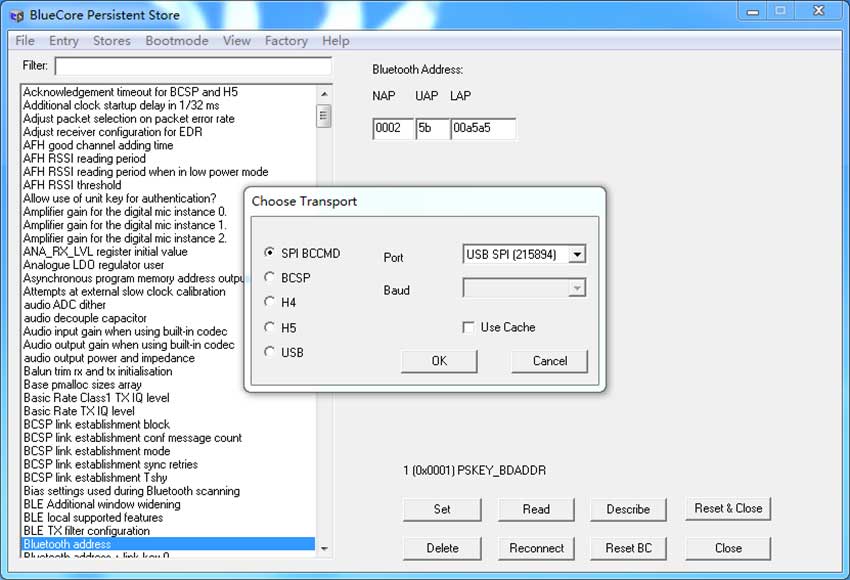The height and width of the screenshot is (580, 850).
Task: Select 'Adjust packet selection on packet error rate'
Action: click(129, 119)
